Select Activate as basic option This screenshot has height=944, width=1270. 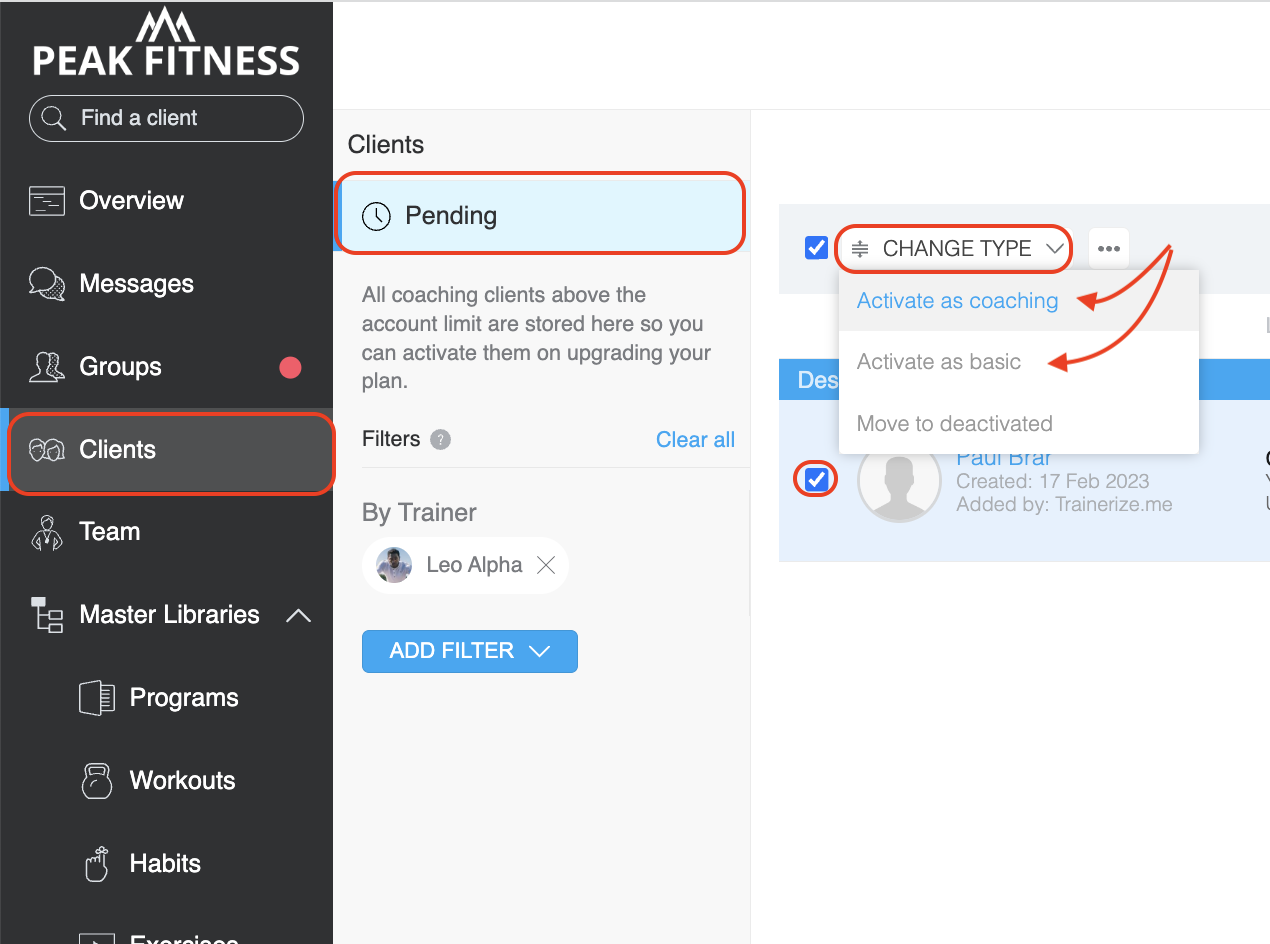(939, 362)
